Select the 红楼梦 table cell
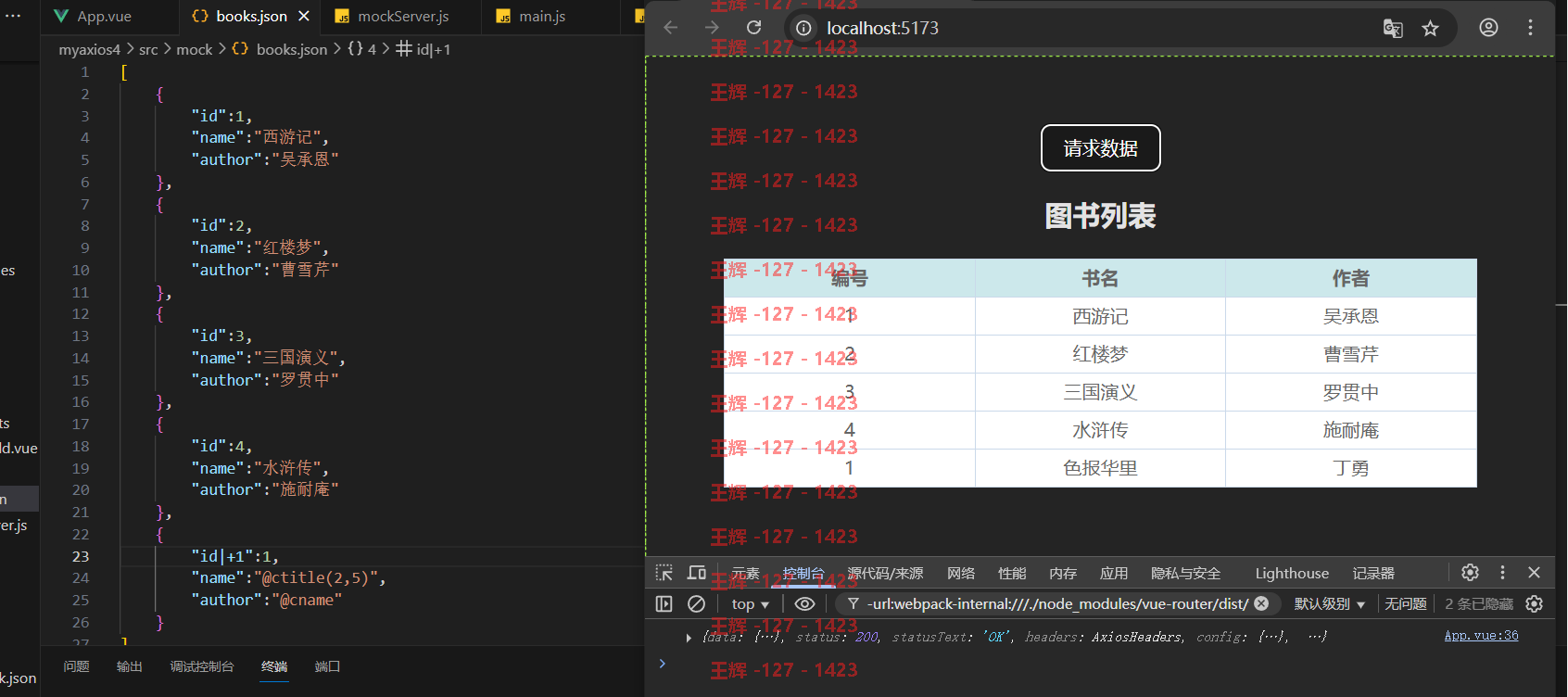The image size is (1568, 697). tap(1100, 354)
